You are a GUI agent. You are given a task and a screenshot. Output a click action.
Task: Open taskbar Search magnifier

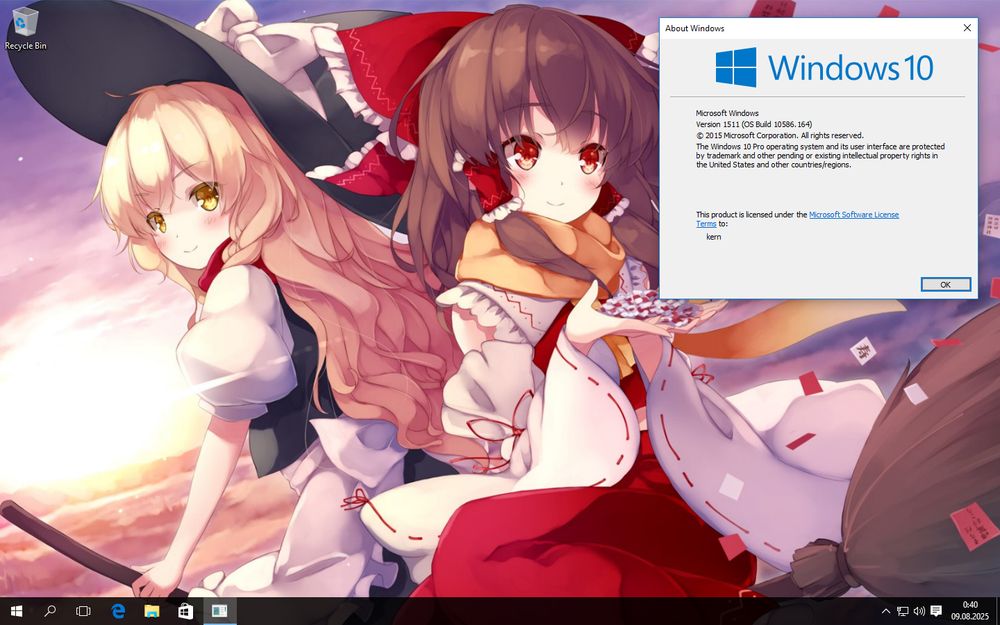pos(50,611)
